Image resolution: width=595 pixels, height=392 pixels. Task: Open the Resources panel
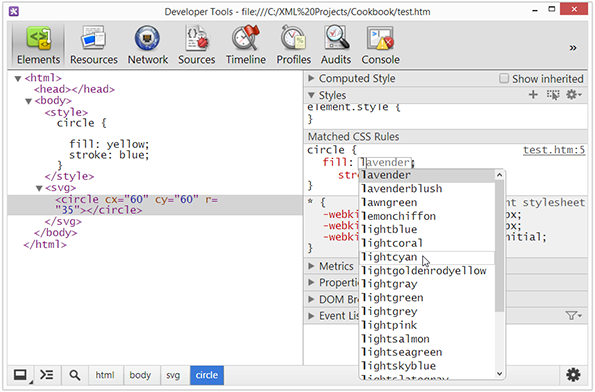(94, 45)
